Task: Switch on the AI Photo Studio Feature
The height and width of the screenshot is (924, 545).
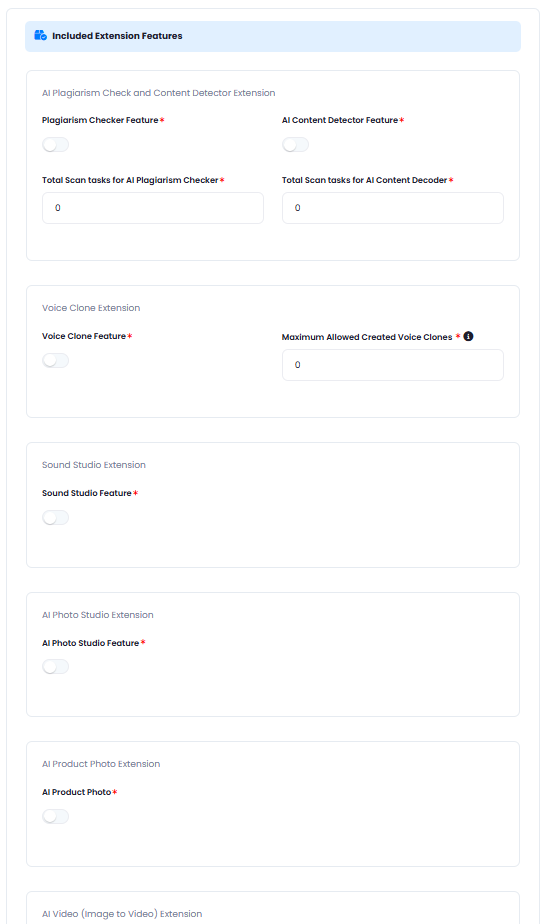Action: (x=55, y=666)
